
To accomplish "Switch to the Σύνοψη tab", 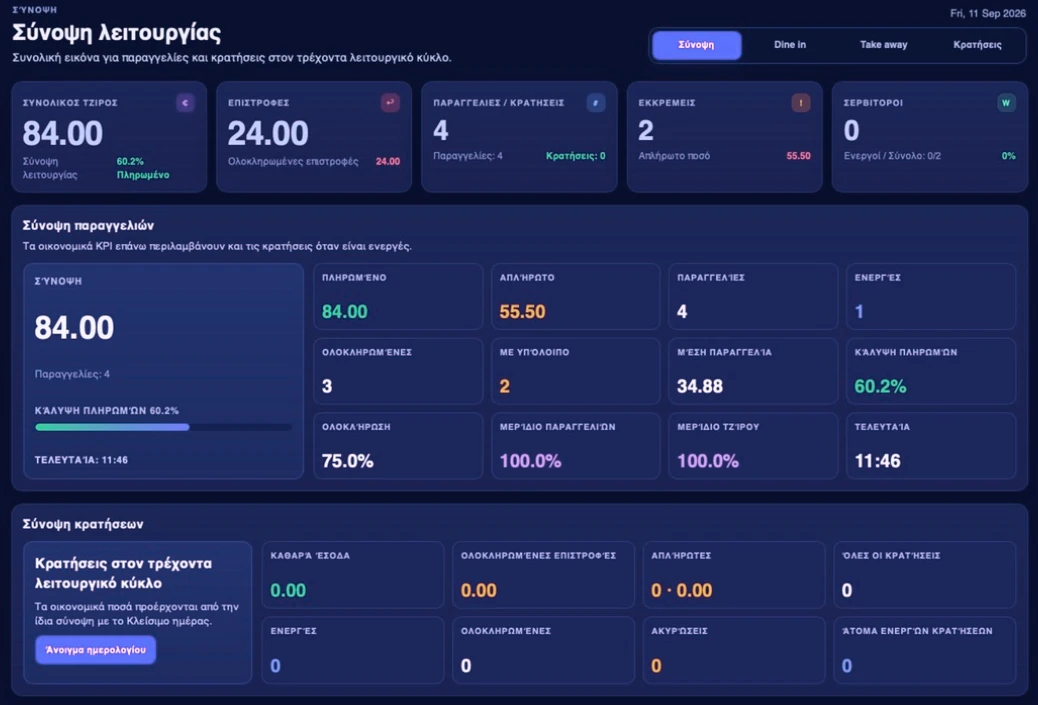I will (696, 45).
